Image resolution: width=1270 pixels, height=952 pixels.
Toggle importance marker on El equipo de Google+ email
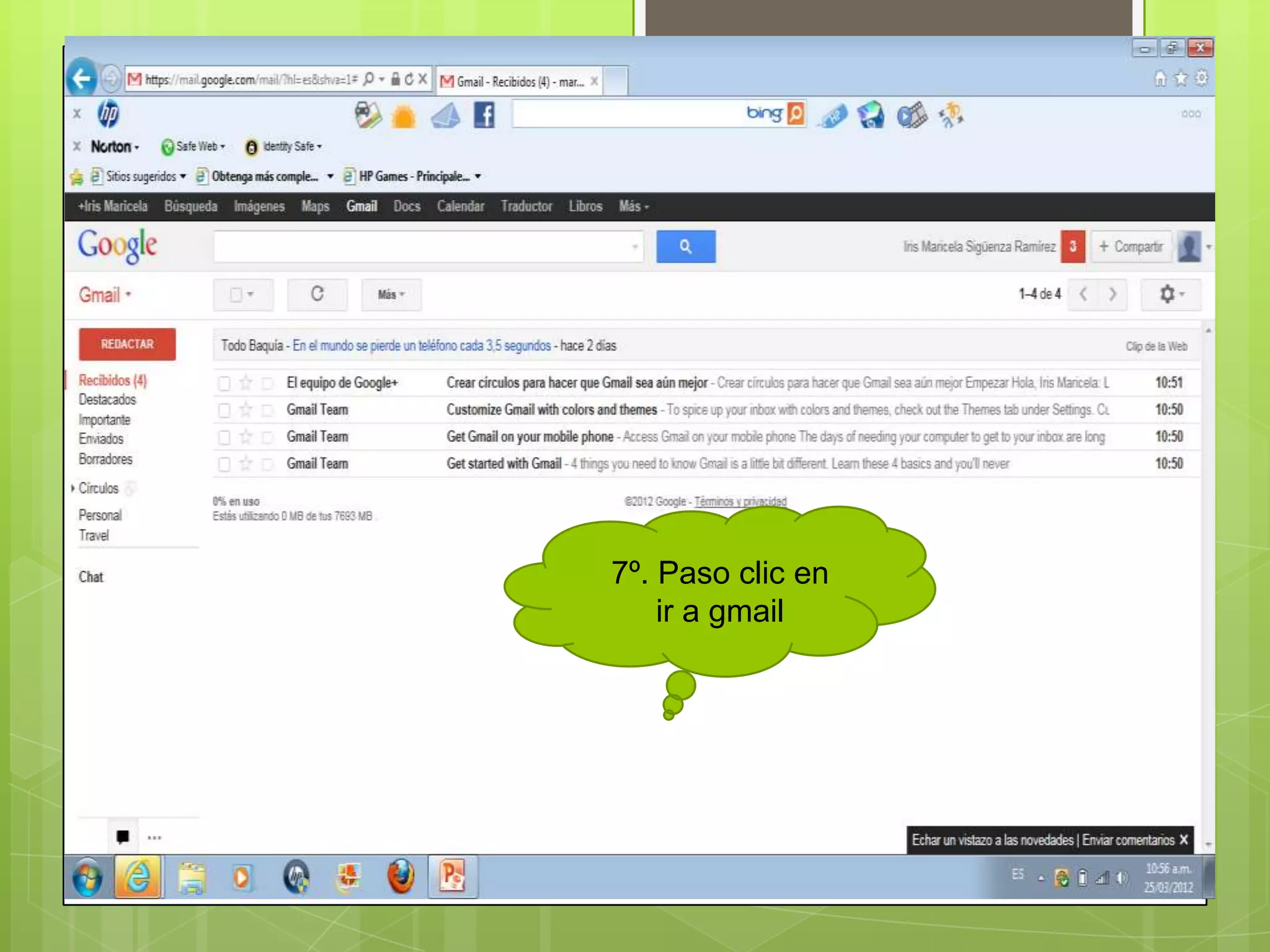coord(267,384)
